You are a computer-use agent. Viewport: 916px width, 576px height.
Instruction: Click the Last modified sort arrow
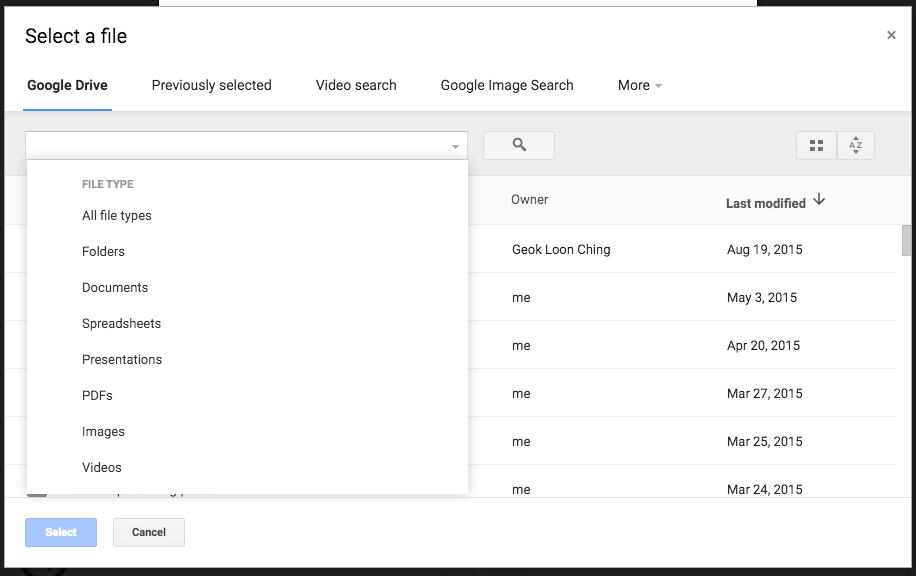[819, 199]
